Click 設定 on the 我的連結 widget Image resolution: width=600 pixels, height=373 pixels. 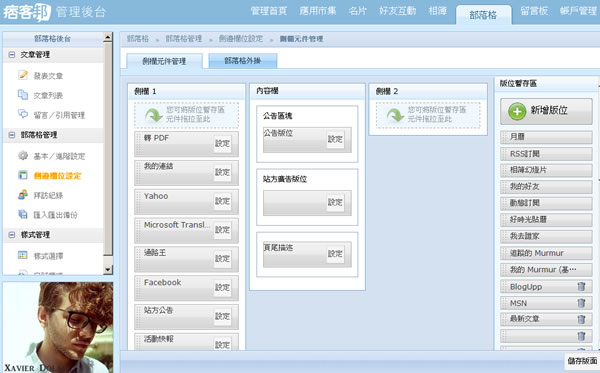coord(222,172)
